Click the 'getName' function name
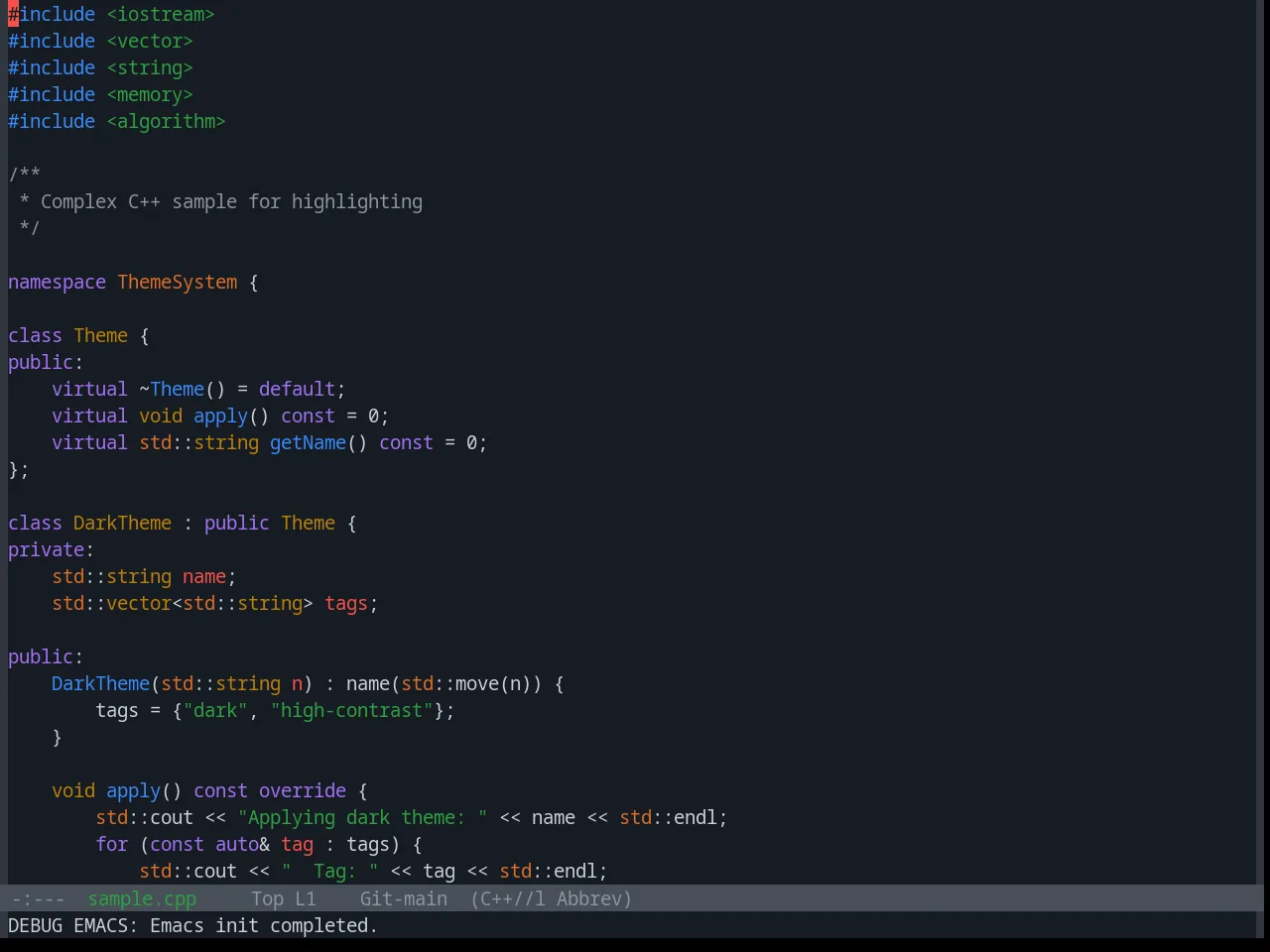 (x=308, y=442)
